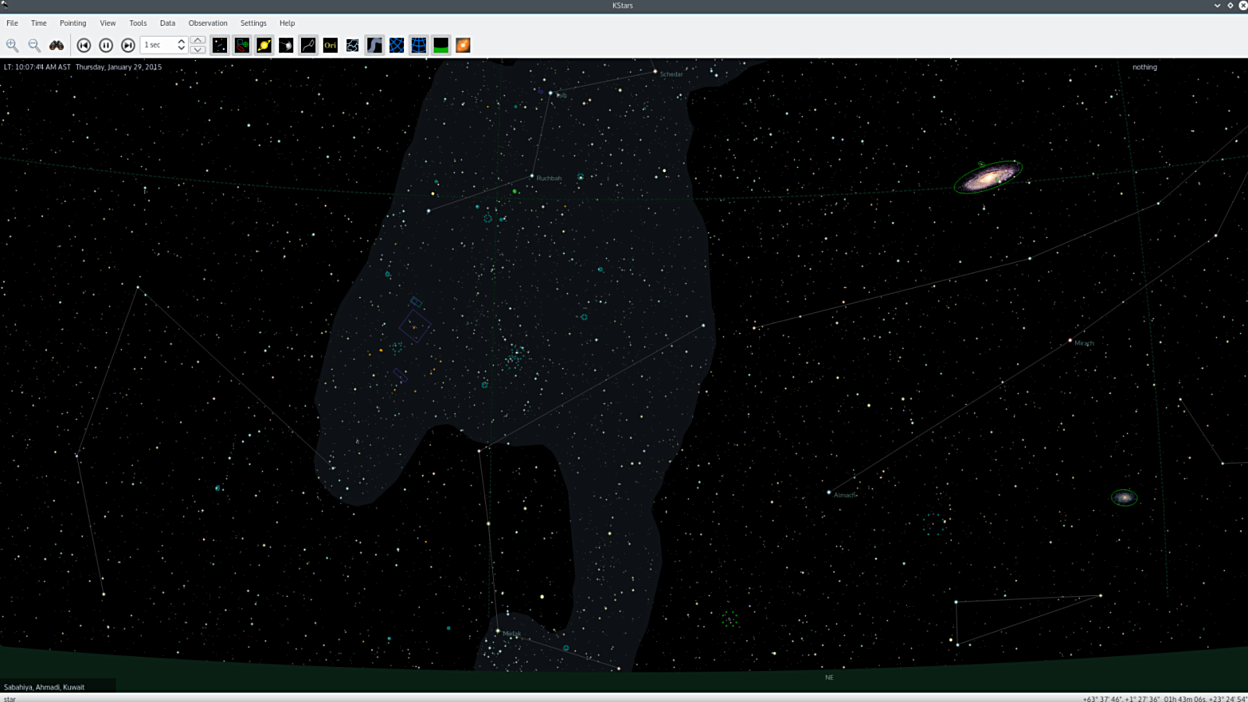This screenshot has width=1248, height=702.
Task: Toggle constellation names 'Ori' icon
Action: [x=330, y=45]
